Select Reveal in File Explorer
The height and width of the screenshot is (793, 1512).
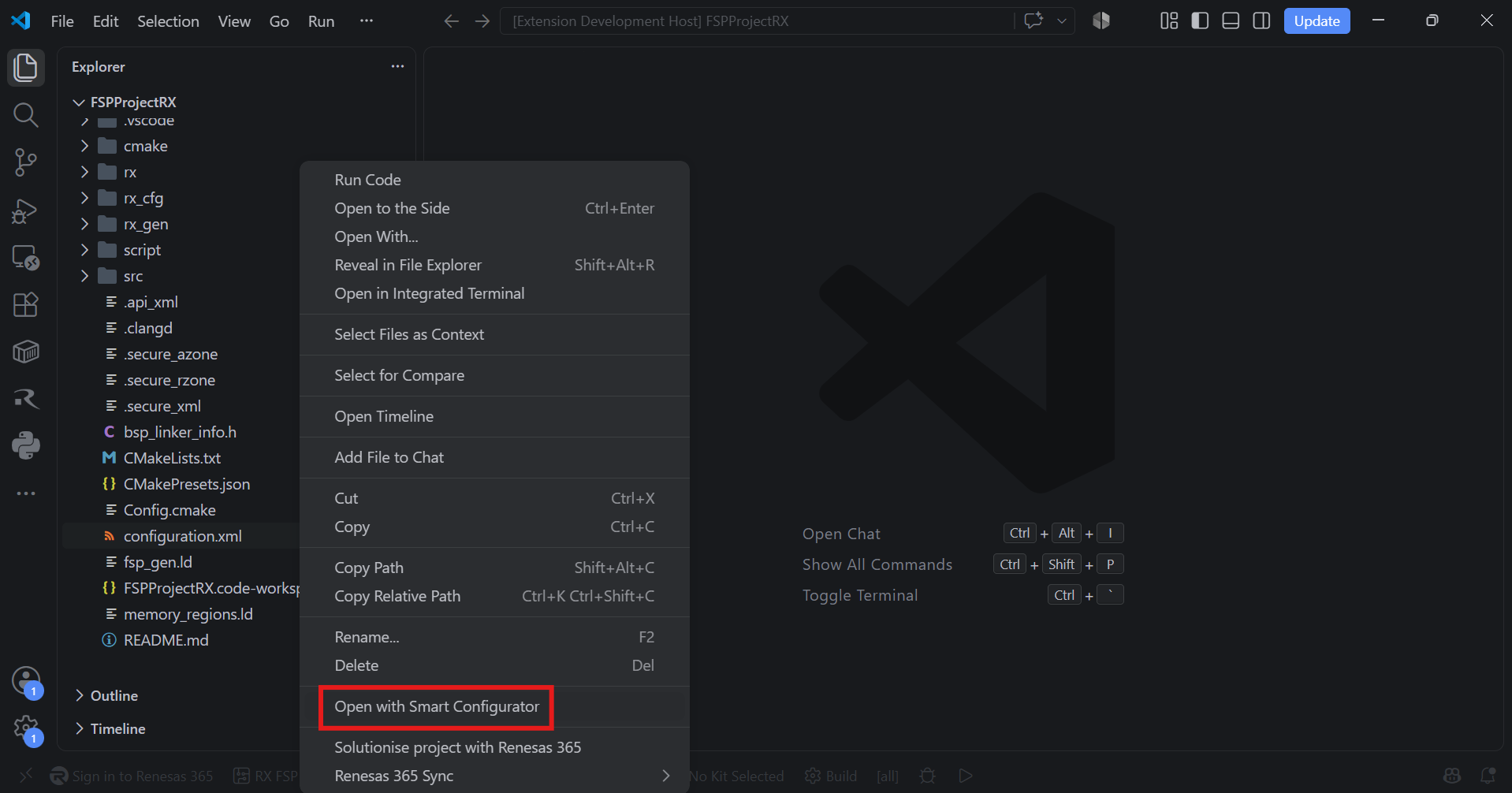(494, 265)
